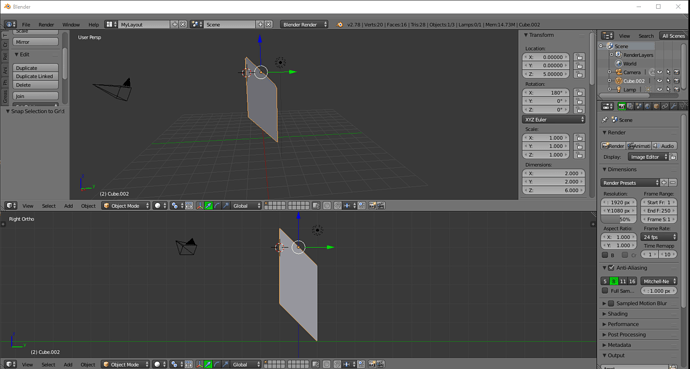Image resolution: width=690 pixels, height=369 pixels.
Task: Click the Mirror button
Action: point(36,42)
